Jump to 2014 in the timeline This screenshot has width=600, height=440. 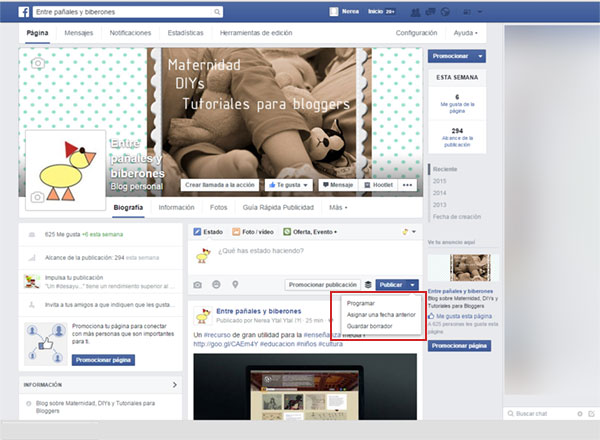pyautogui.click(x=440, y=193)
